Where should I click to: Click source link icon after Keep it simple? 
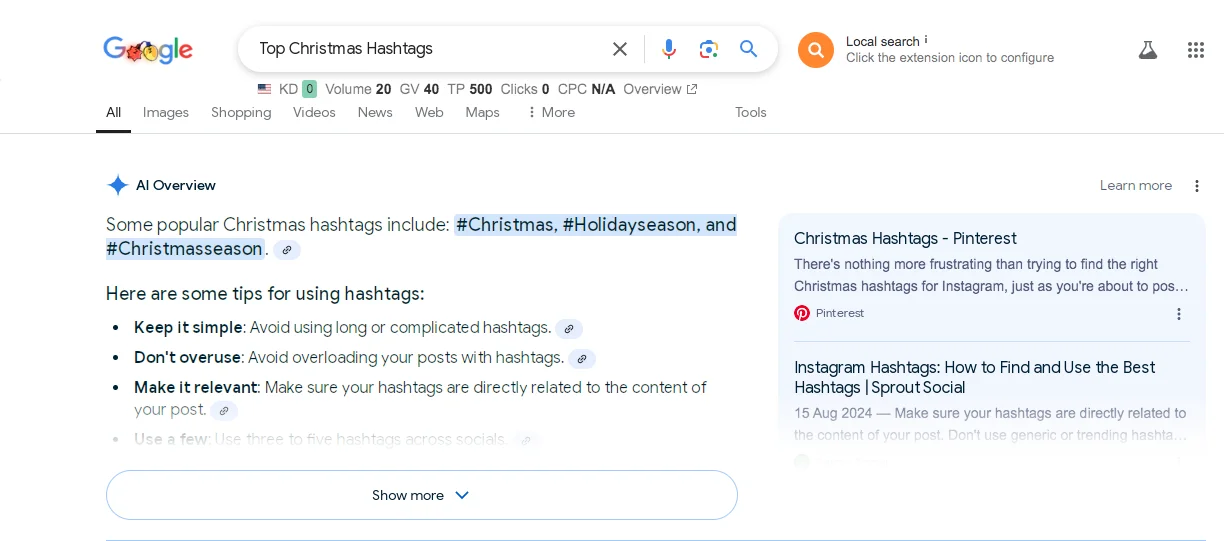[x=569, y=328]
